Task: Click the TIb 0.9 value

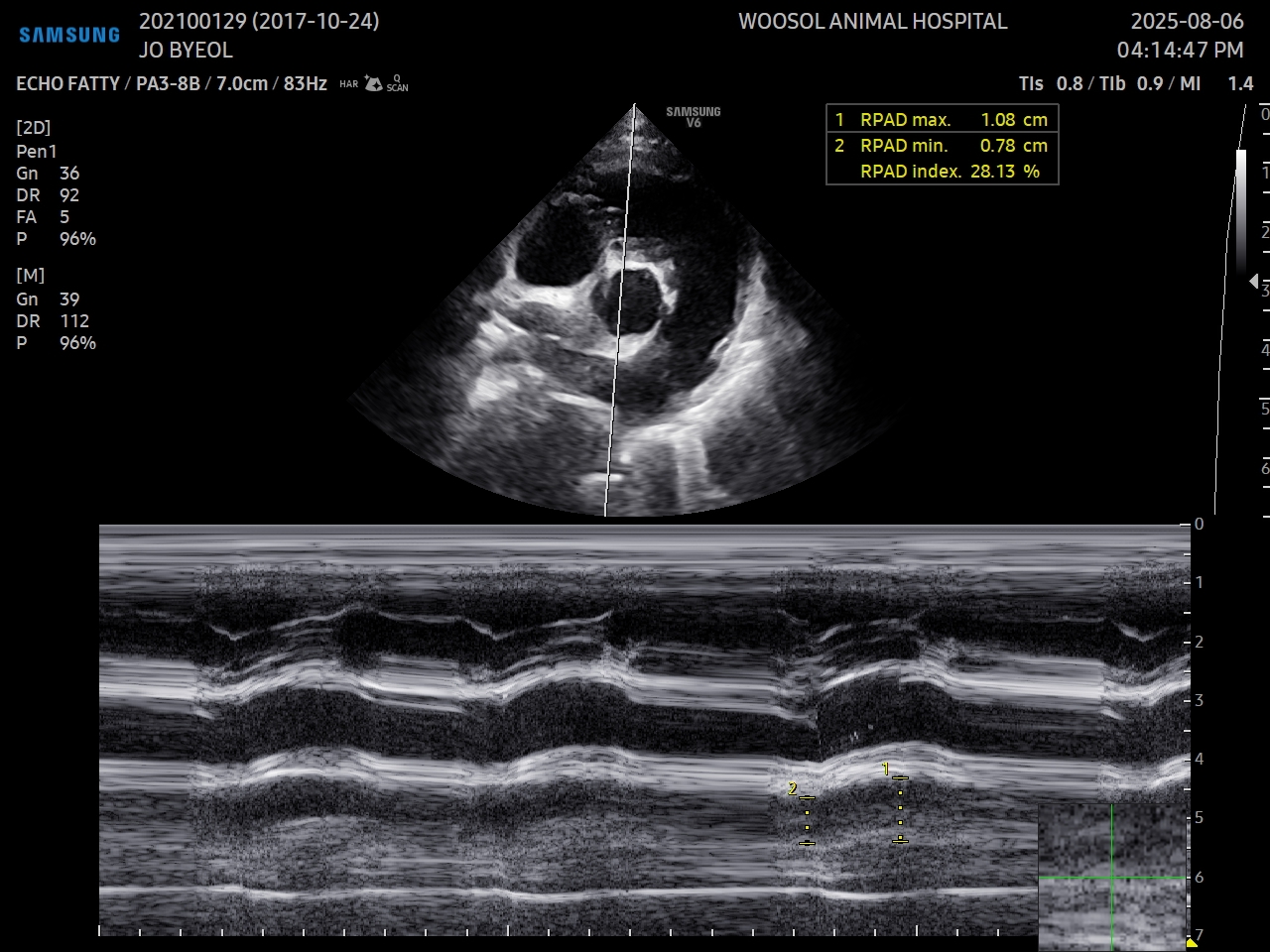Action: click(1131, 84)
